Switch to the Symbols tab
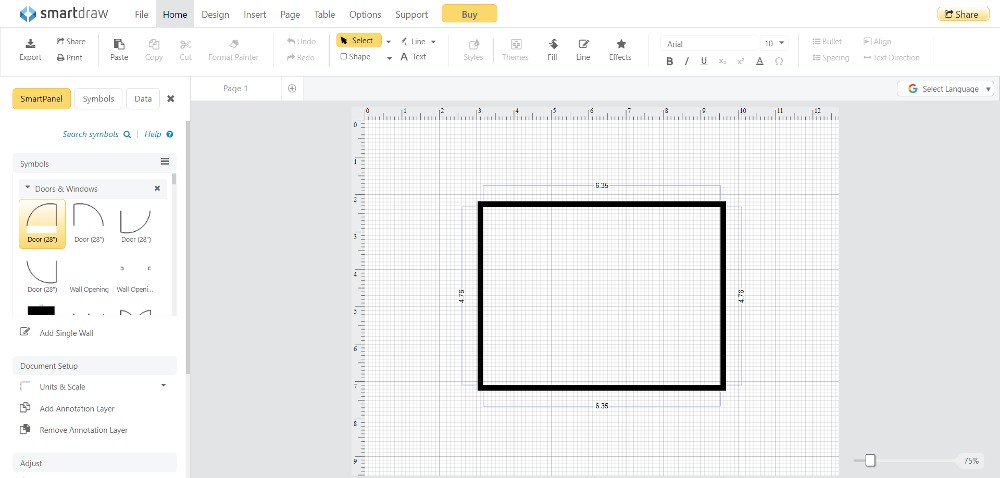Screen dimensions: 1000x478 98,99
